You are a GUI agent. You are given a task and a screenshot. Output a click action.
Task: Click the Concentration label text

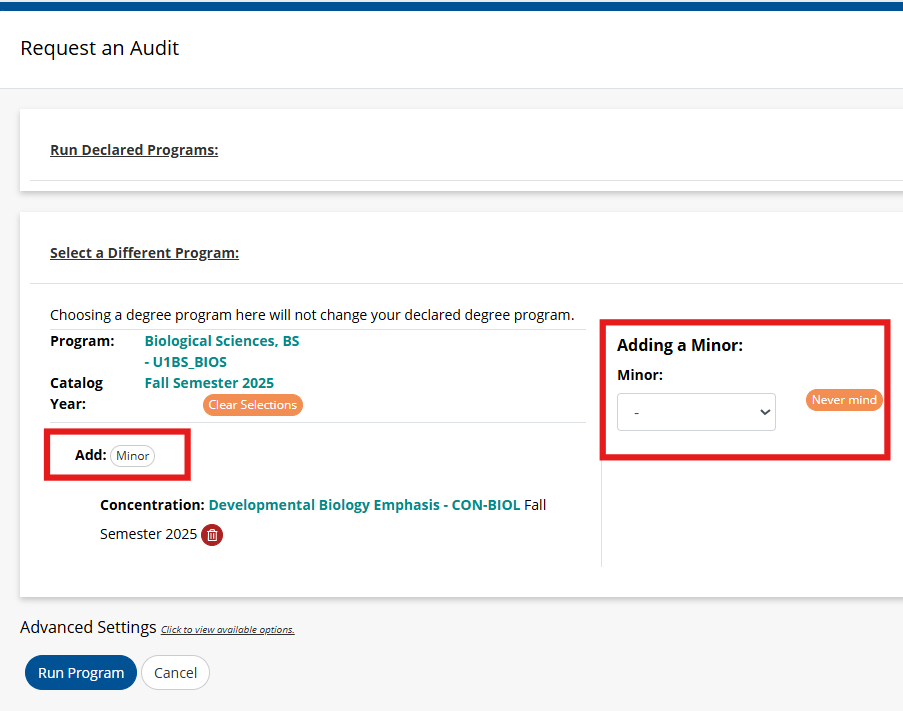(x=152, y=505)
